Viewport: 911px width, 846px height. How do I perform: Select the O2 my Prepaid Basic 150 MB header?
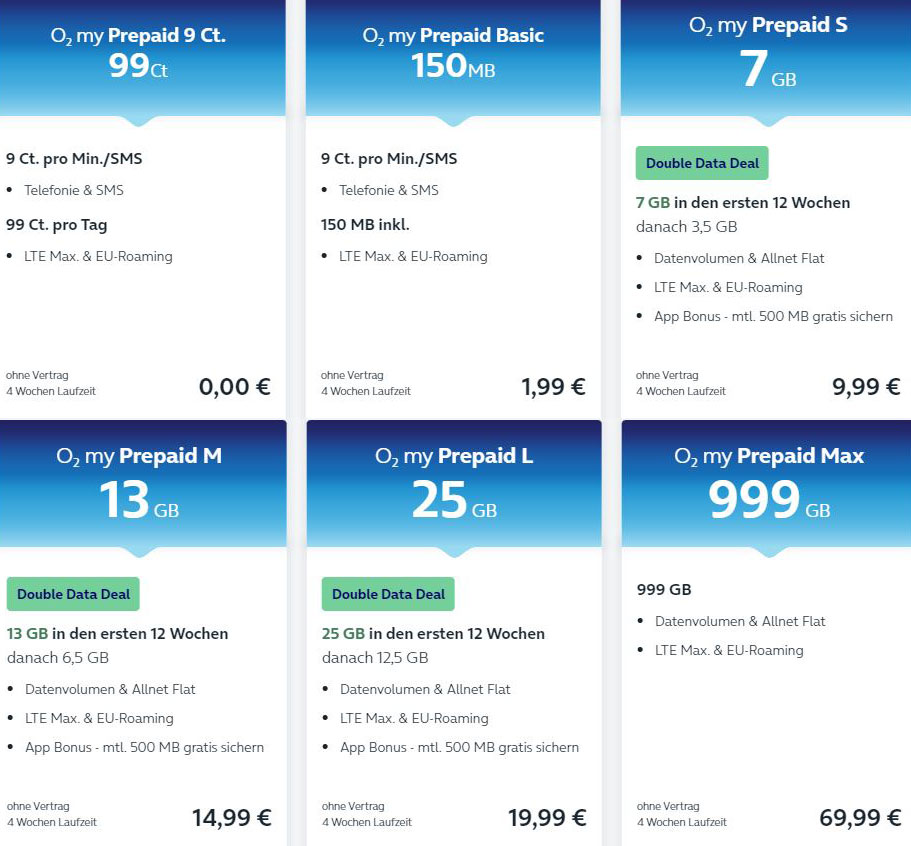(453, 52)
